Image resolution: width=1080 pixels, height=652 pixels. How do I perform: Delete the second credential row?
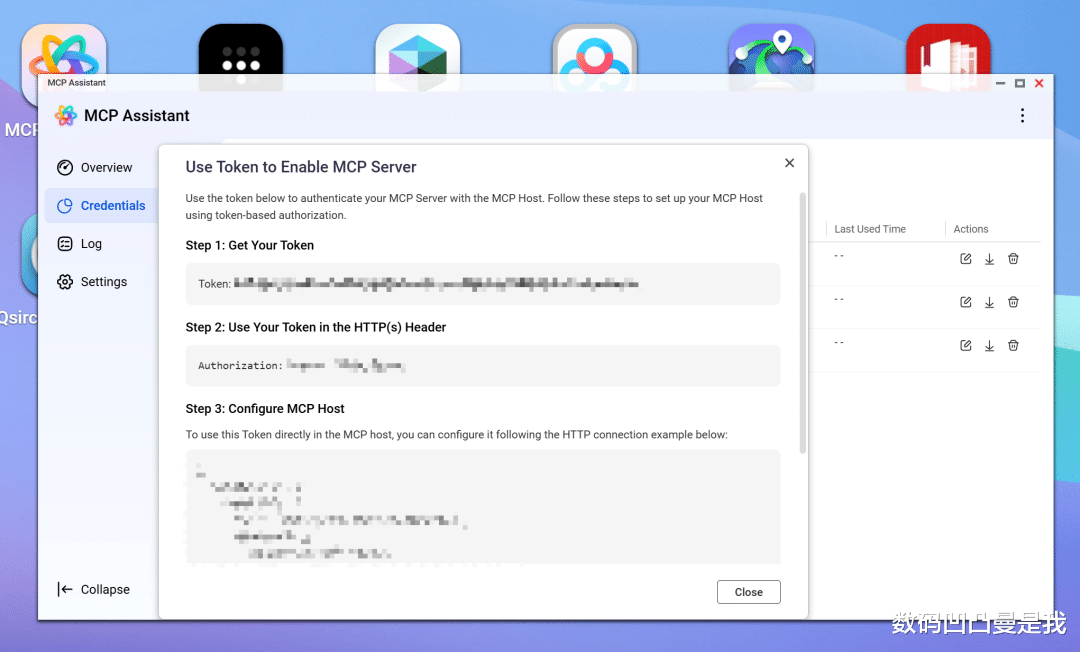pyautogui.click(x=1013, y=302)
